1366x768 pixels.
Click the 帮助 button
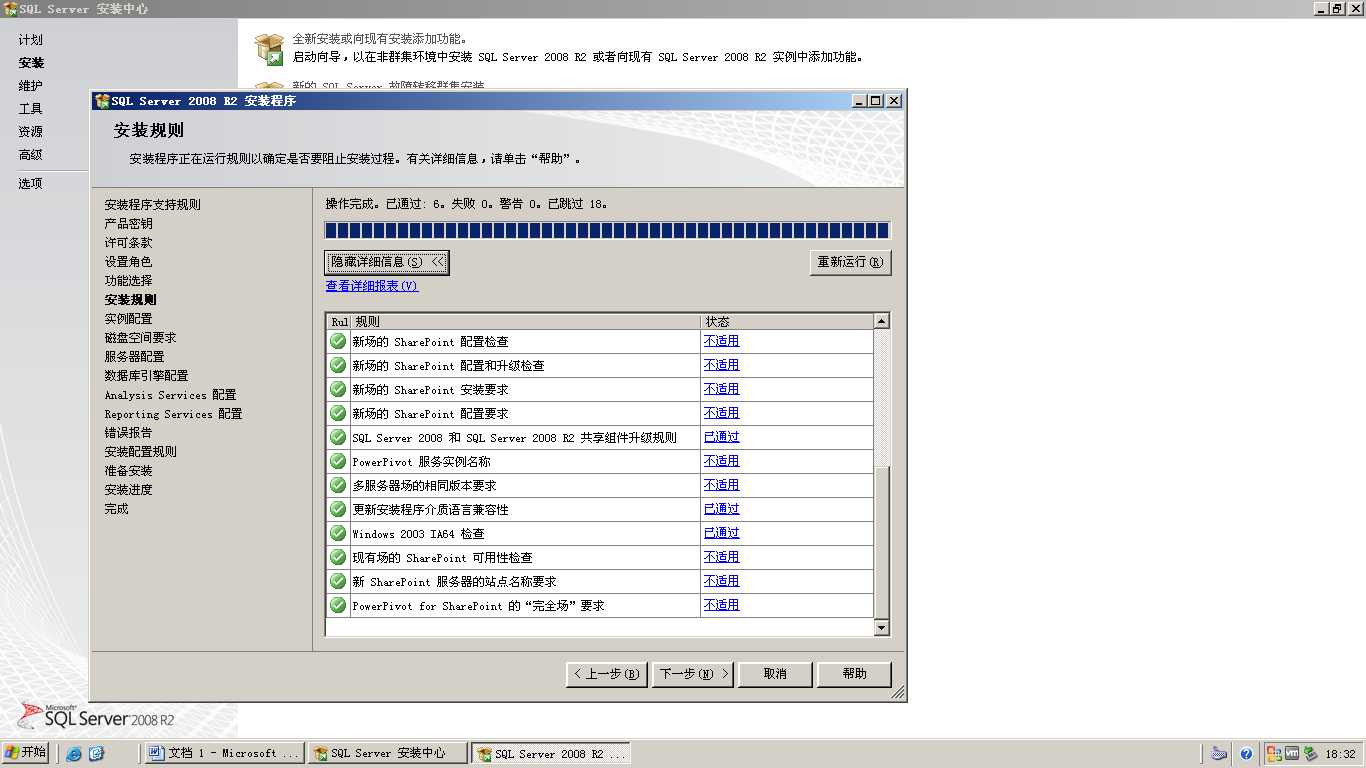click(x=854, y=674)
